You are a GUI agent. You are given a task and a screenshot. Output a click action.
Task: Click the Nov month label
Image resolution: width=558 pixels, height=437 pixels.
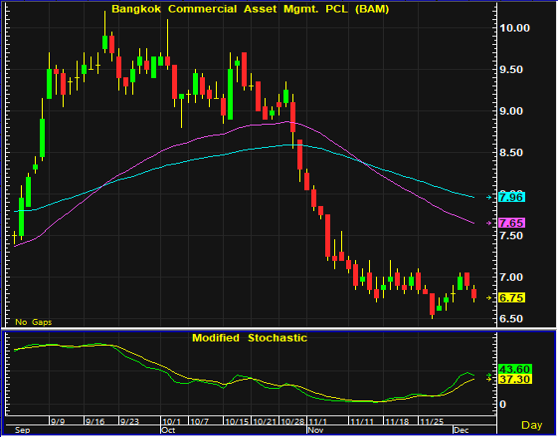coord(315,430)
